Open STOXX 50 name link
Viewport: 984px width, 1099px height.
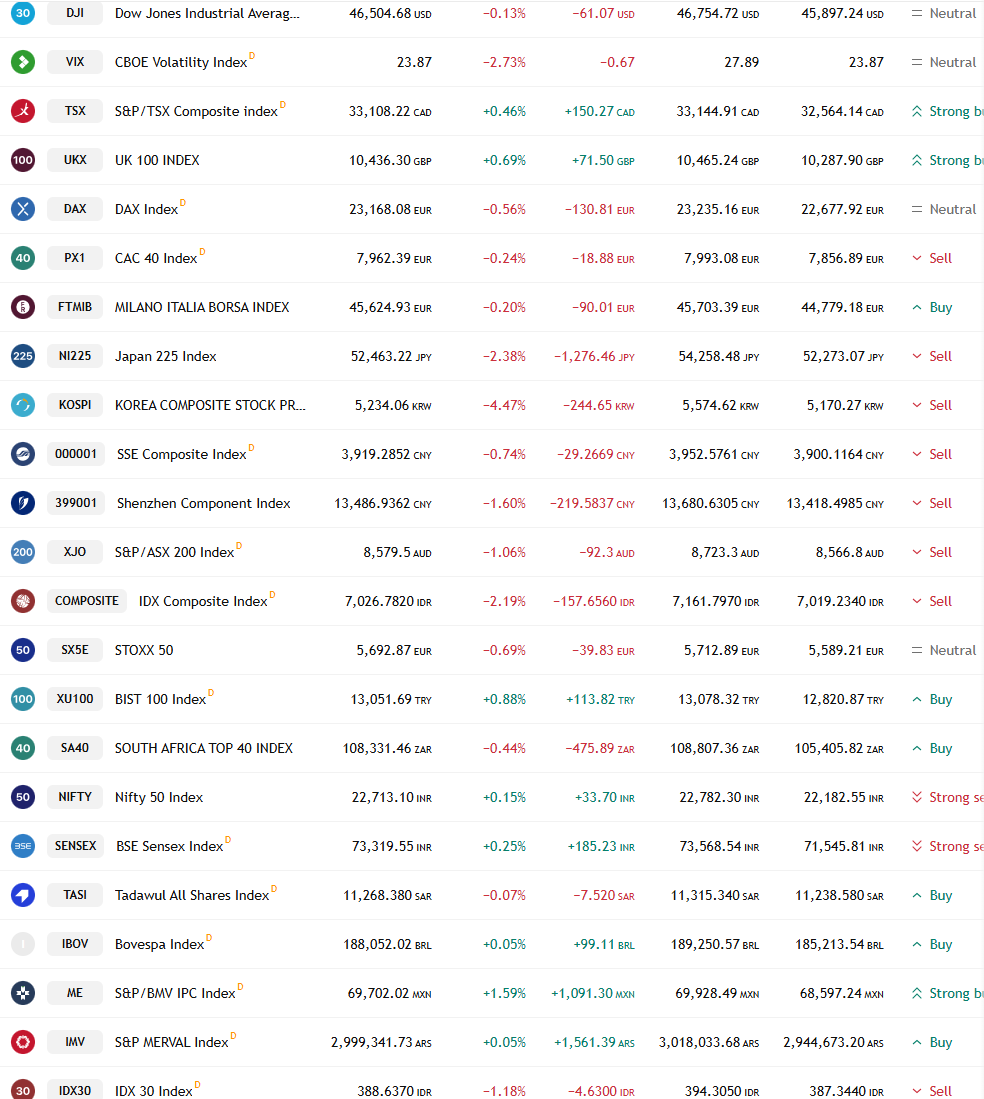coord(144,650)
